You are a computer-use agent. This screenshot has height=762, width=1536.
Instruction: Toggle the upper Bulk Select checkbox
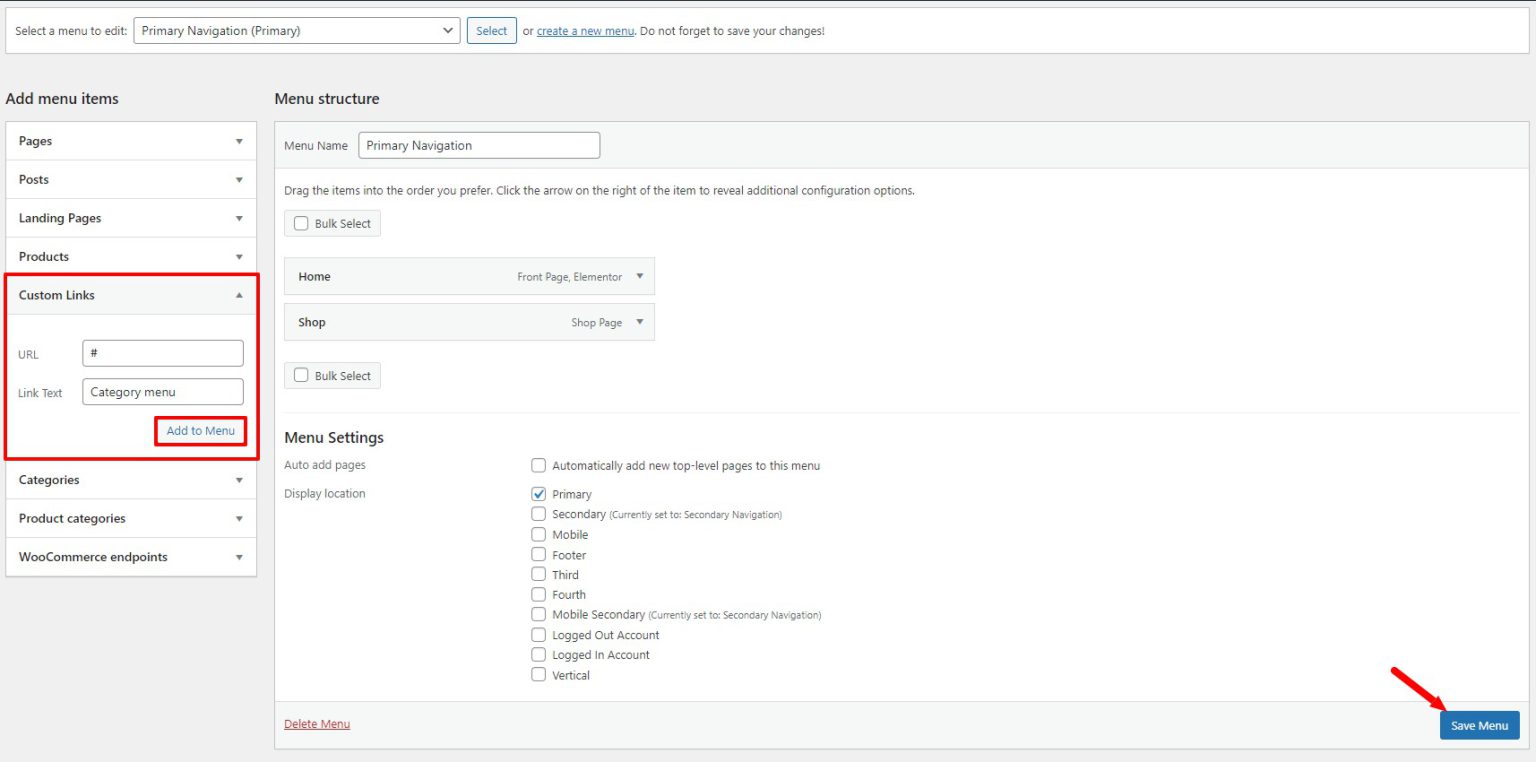pos(300,223)
